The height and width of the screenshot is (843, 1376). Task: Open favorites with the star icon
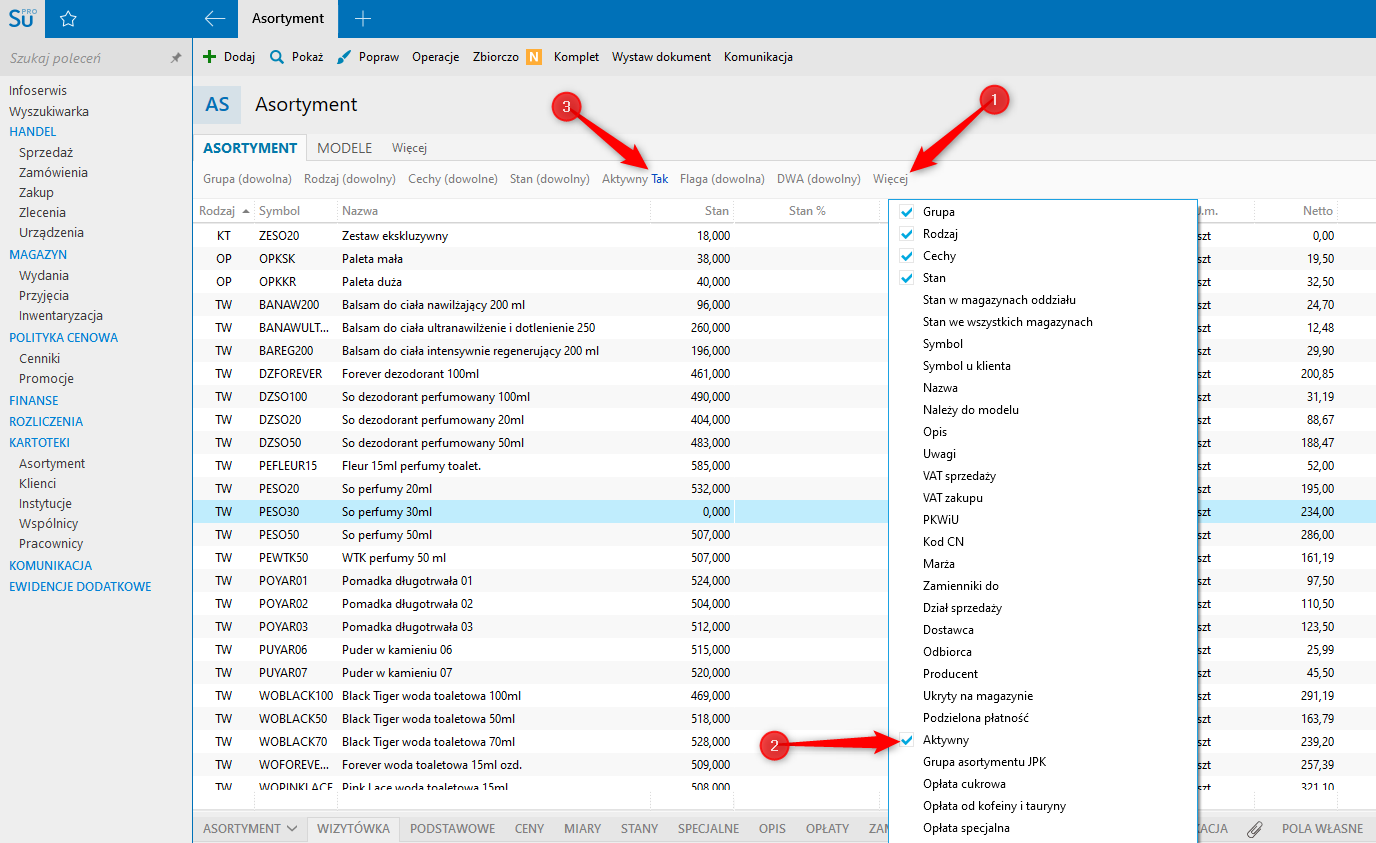coord(68,18)
